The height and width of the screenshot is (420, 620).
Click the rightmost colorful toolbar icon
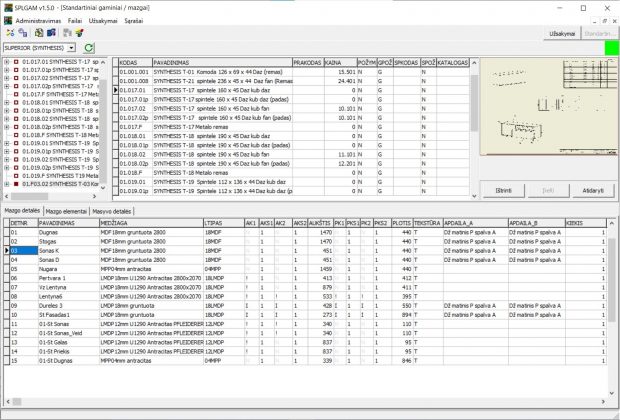coord(79,33)
